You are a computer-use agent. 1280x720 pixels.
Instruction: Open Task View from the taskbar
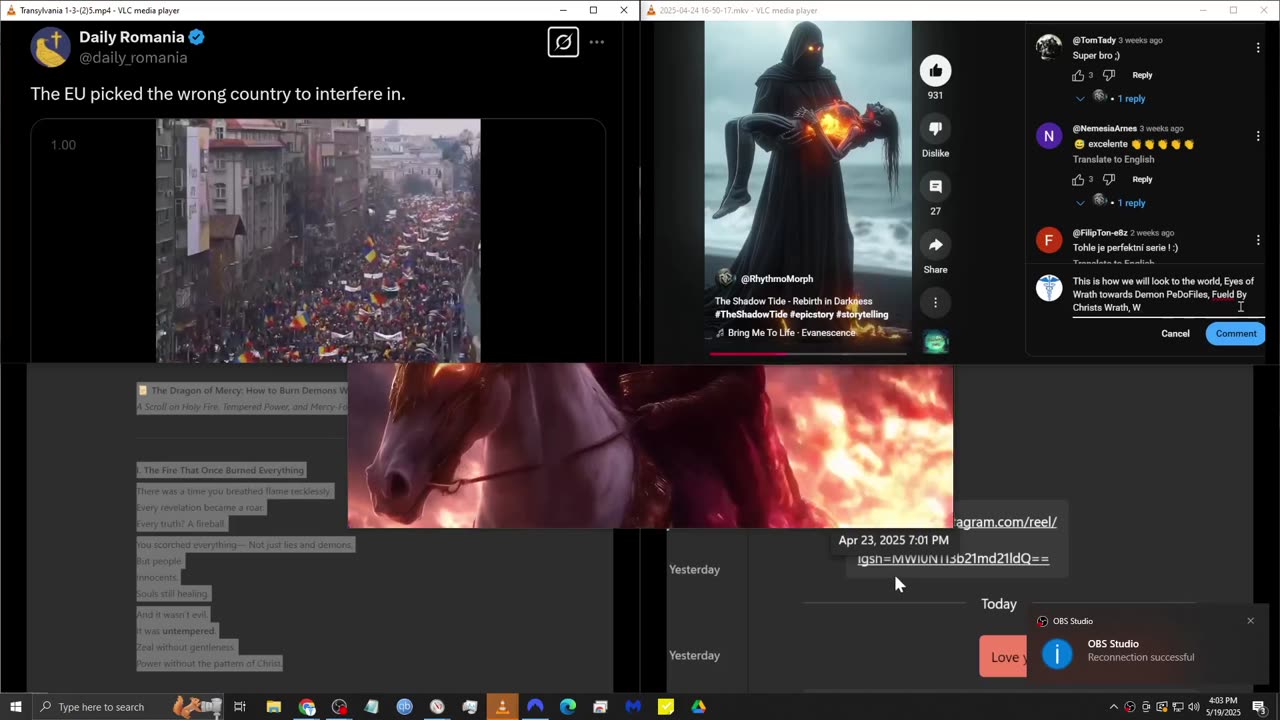240,707
